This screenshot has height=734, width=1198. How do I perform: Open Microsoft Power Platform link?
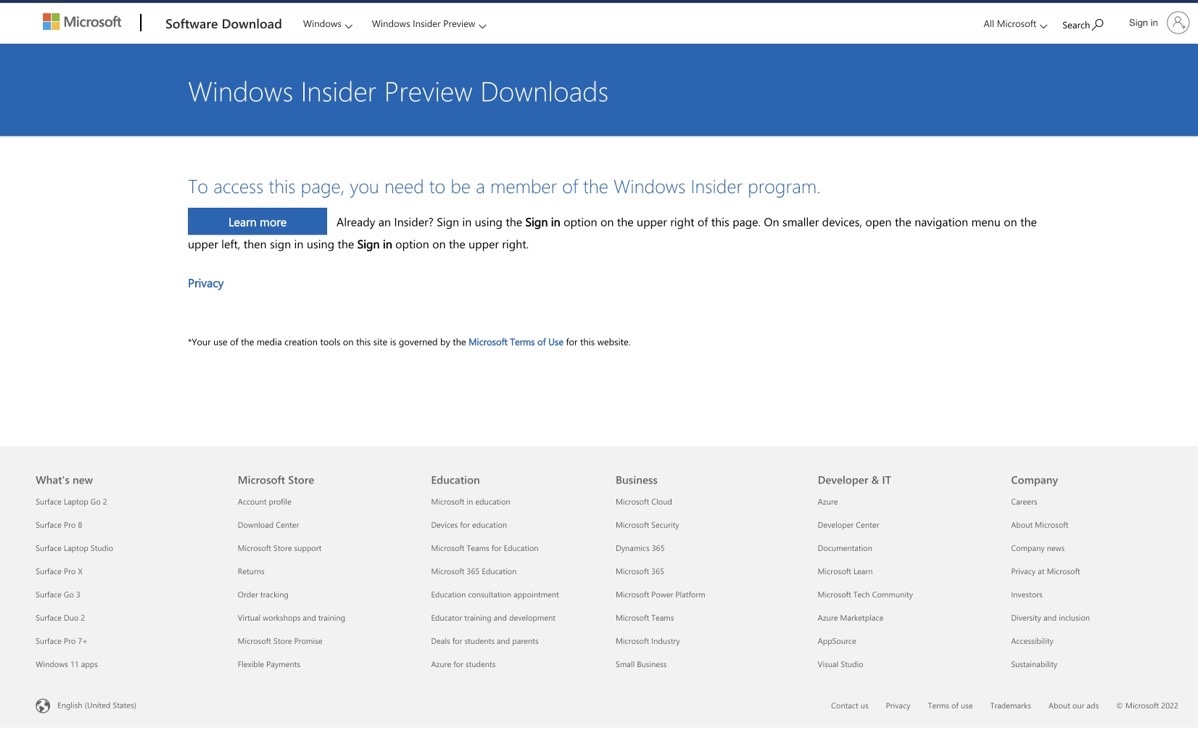pyautogui.click(x=660, y=594)
